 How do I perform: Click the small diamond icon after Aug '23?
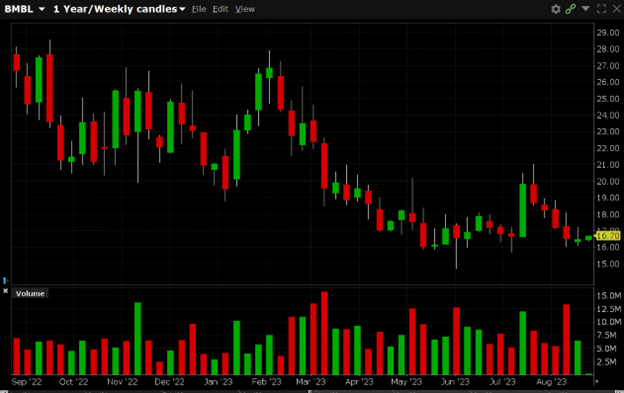coord(596,381)
